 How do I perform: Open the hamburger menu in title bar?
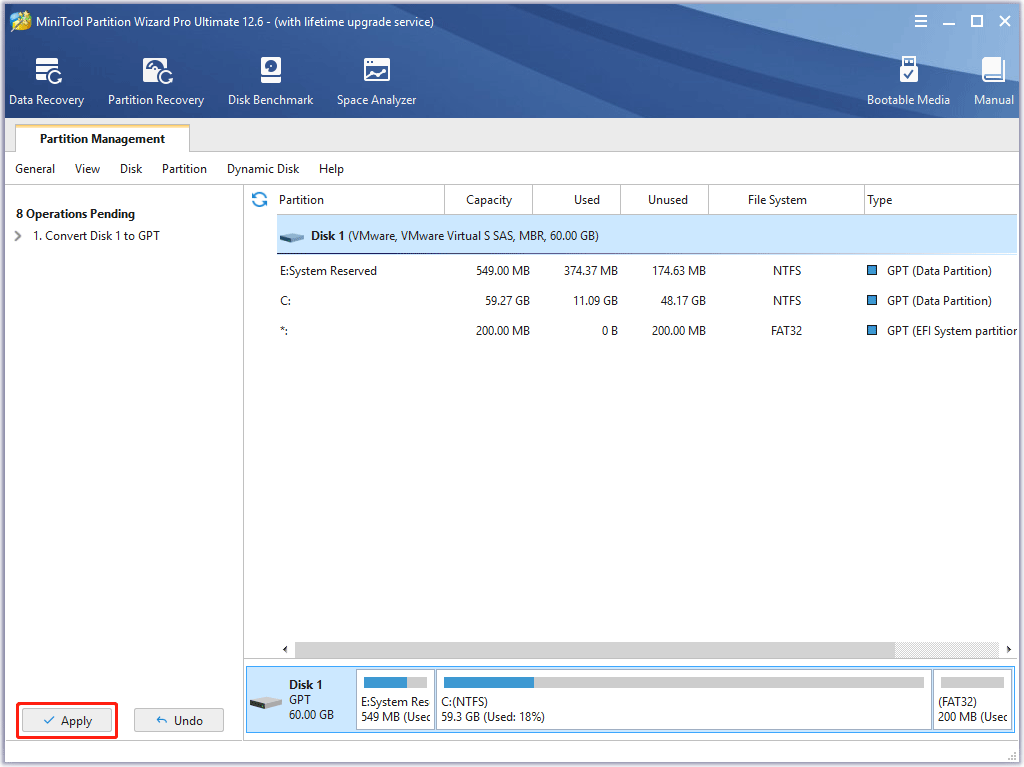coord(921,22)
